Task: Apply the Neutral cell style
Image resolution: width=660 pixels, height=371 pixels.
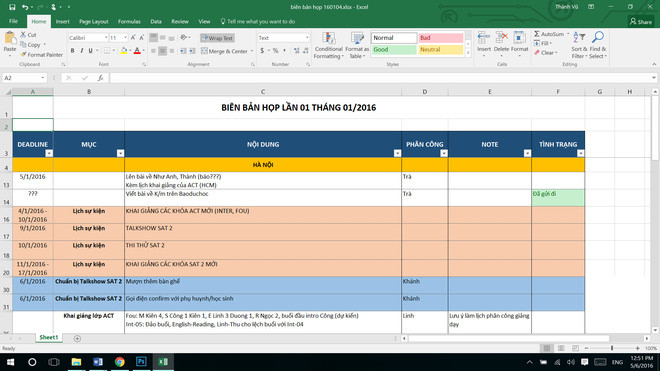Action: [x=441, y=50]
